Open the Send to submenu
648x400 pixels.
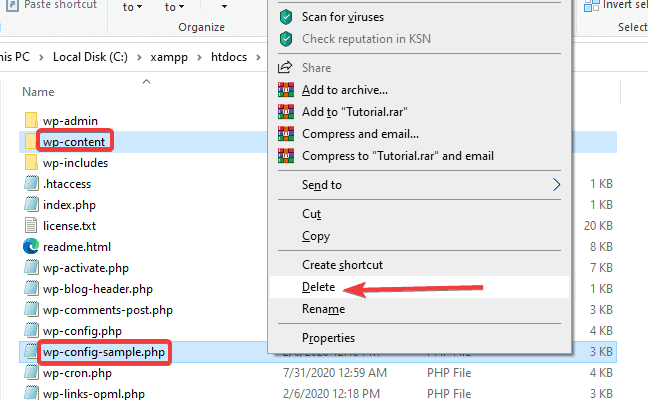(419, 185)
